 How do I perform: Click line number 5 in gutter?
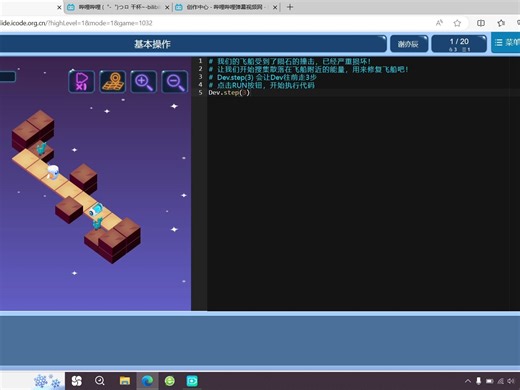[x=200, y=93]
